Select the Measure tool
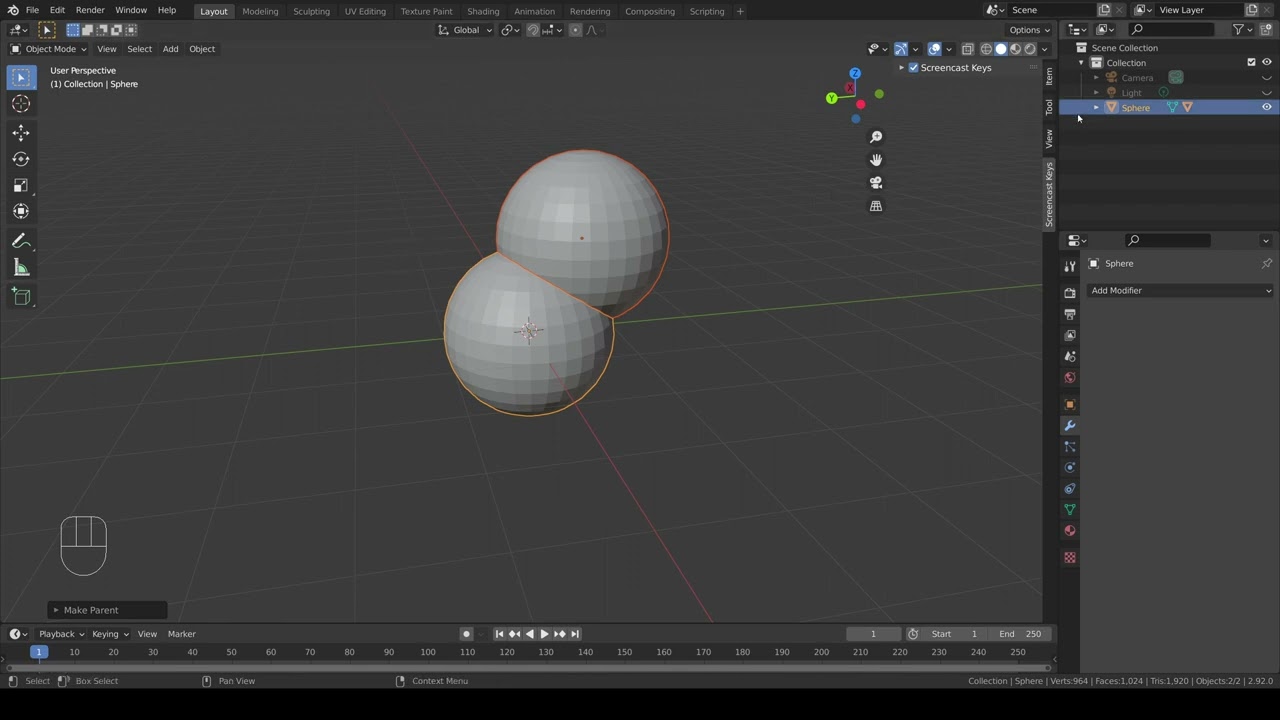 point(21,267)
